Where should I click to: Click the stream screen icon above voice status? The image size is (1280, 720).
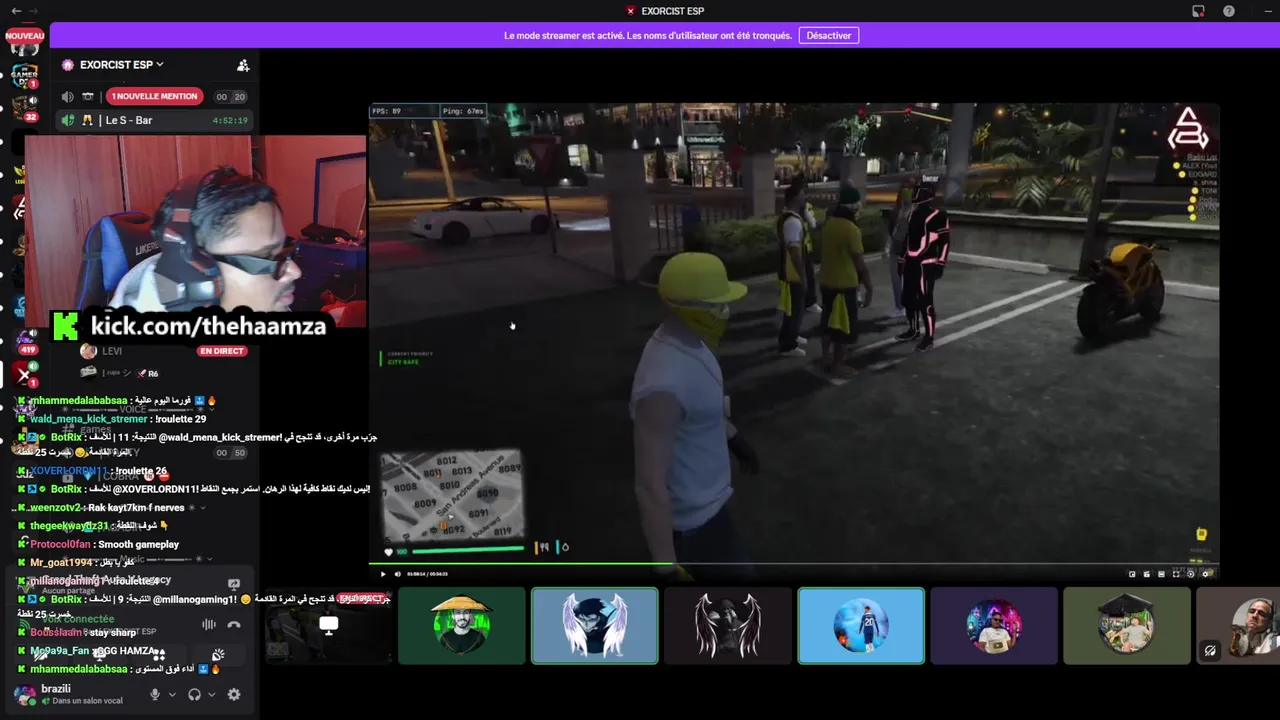click(234, 584)
